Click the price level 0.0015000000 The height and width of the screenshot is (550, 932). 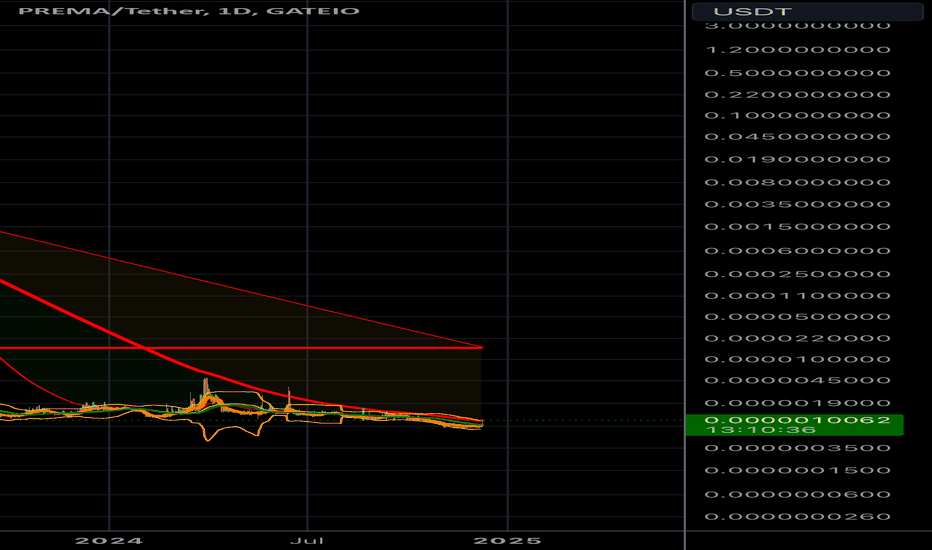(x=797, y=227)
